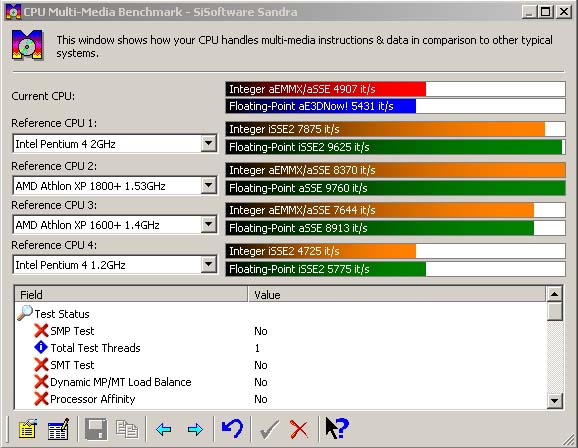Activate the What's This help cursor icon
The image size is (578, 448).
pos(337,428)
